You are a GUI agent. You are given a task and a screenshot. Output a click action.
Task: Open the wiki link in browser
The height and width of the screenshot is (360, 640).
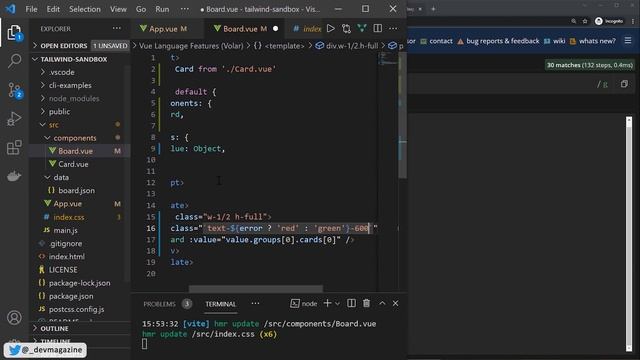(555, 41)
